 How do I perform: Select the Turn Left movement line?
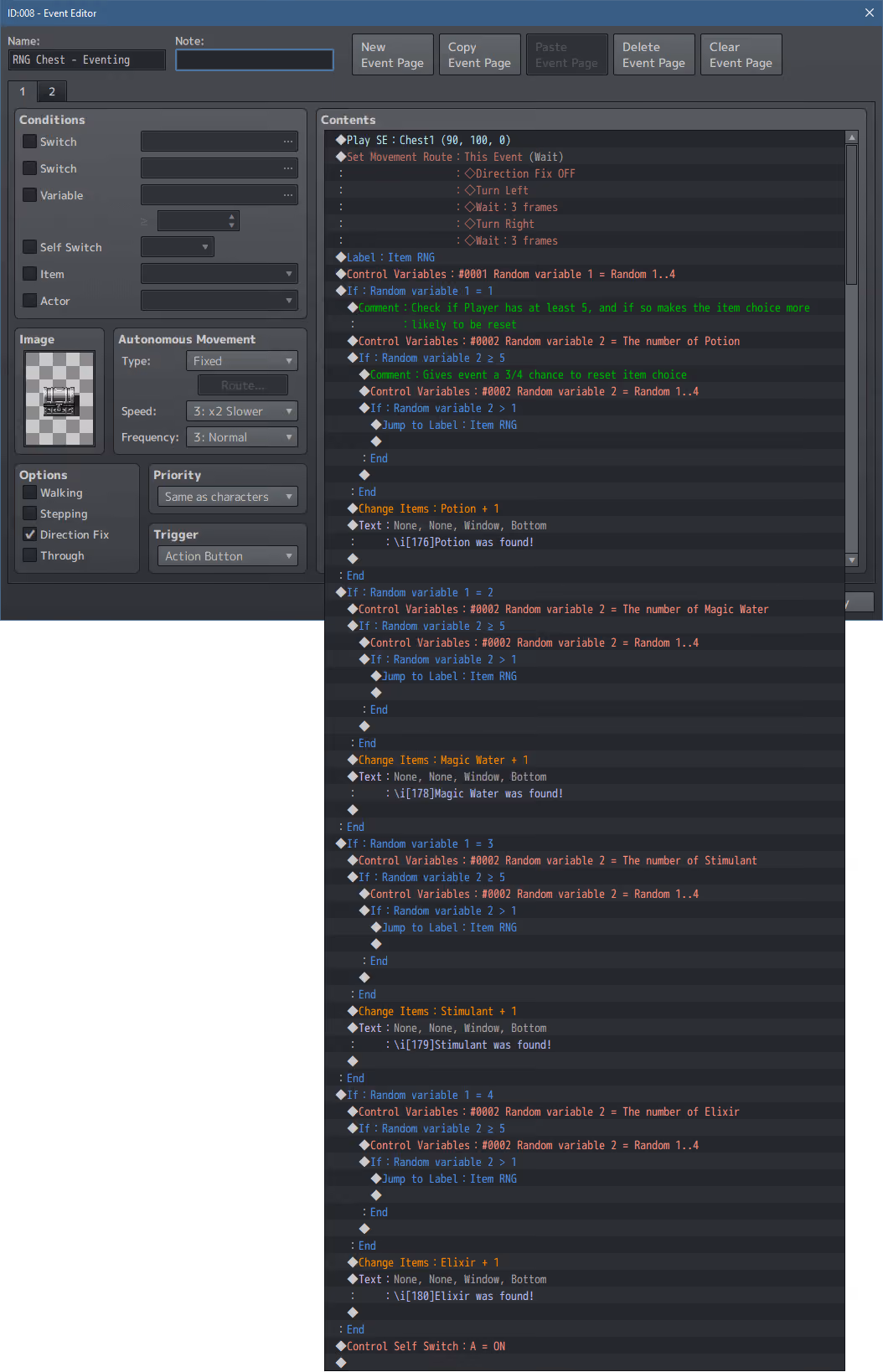tap(586, 190)
